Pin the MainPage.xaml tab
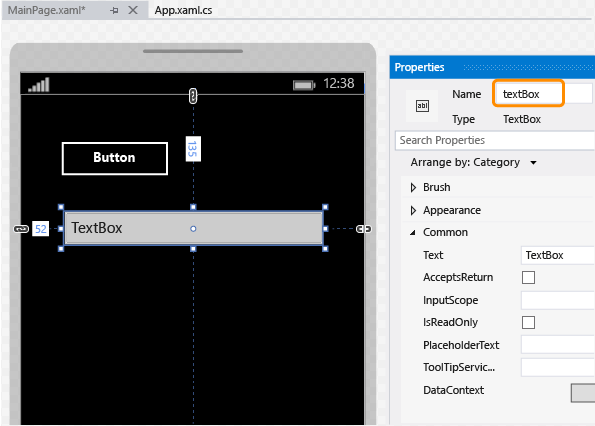 pos(114,11)
